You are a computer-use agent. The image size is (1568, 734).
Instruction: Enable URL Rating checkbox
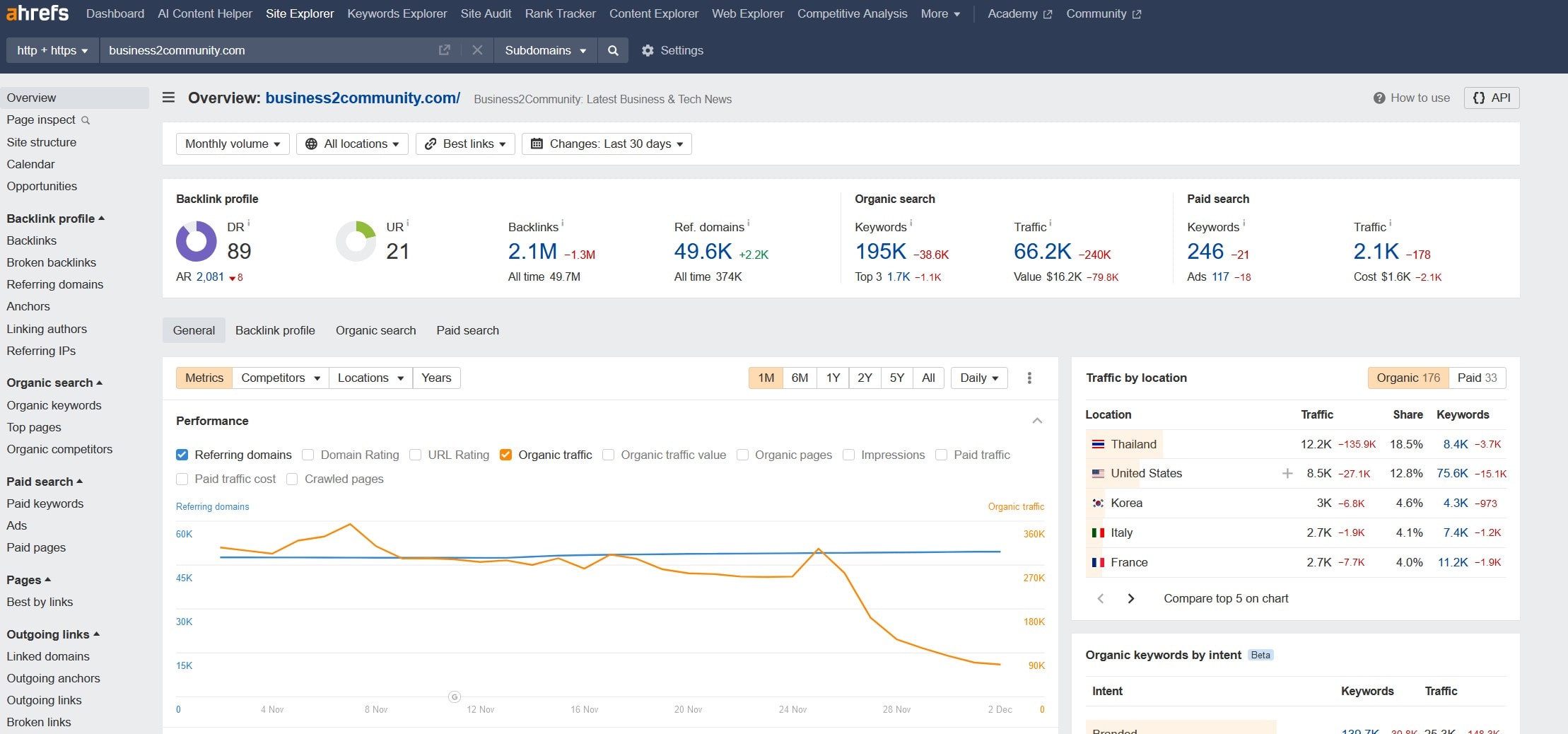415,455
